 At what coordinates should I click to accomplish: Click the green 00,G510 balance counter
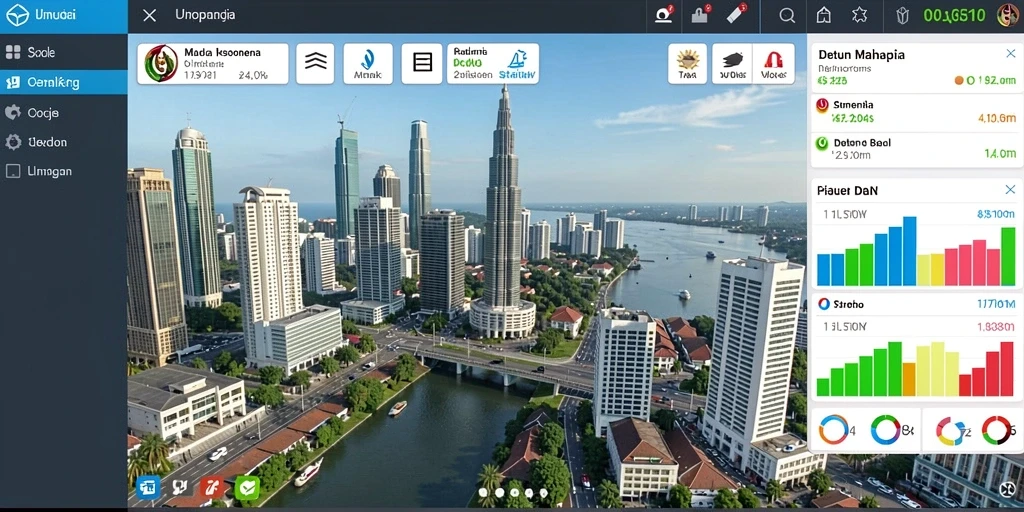coord(954,16)
